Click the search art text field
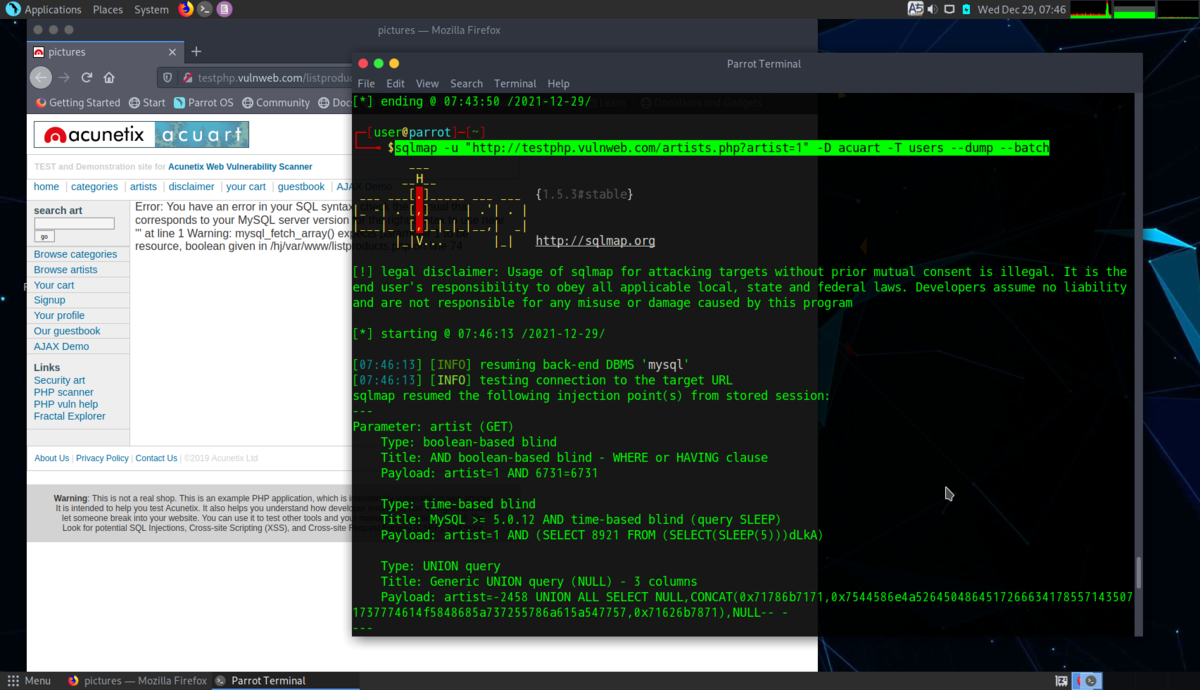Screen dimensions: 1200x690 74,224
